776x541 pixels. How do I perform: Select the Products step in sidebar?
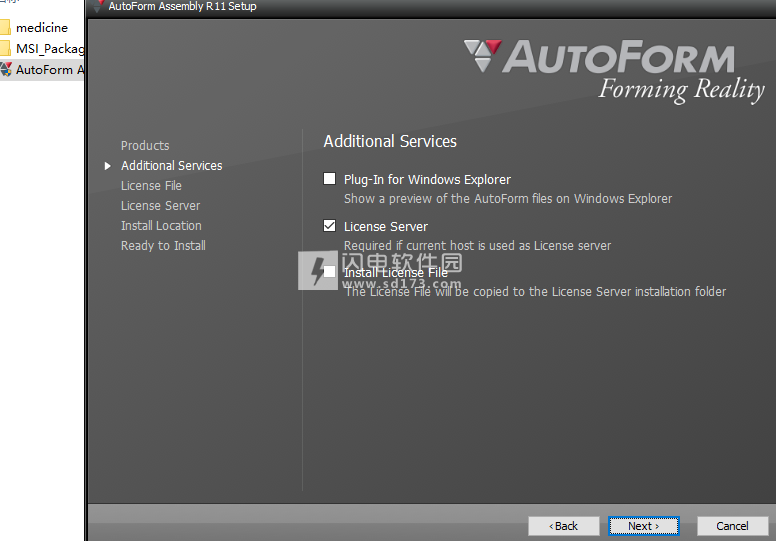145,146
